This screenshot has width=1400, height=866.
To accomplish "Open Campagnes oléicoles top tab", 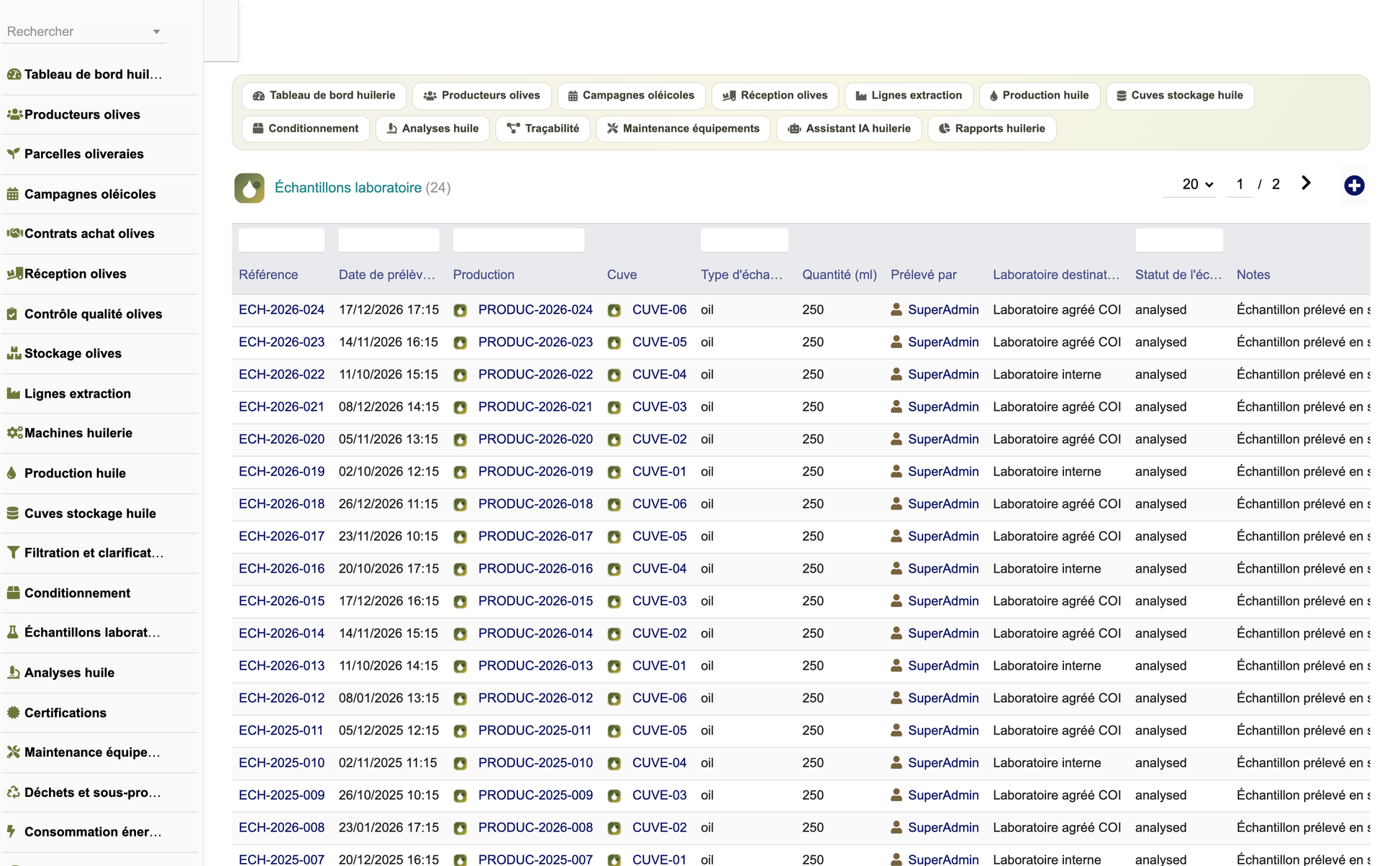I will pos(631,96).
